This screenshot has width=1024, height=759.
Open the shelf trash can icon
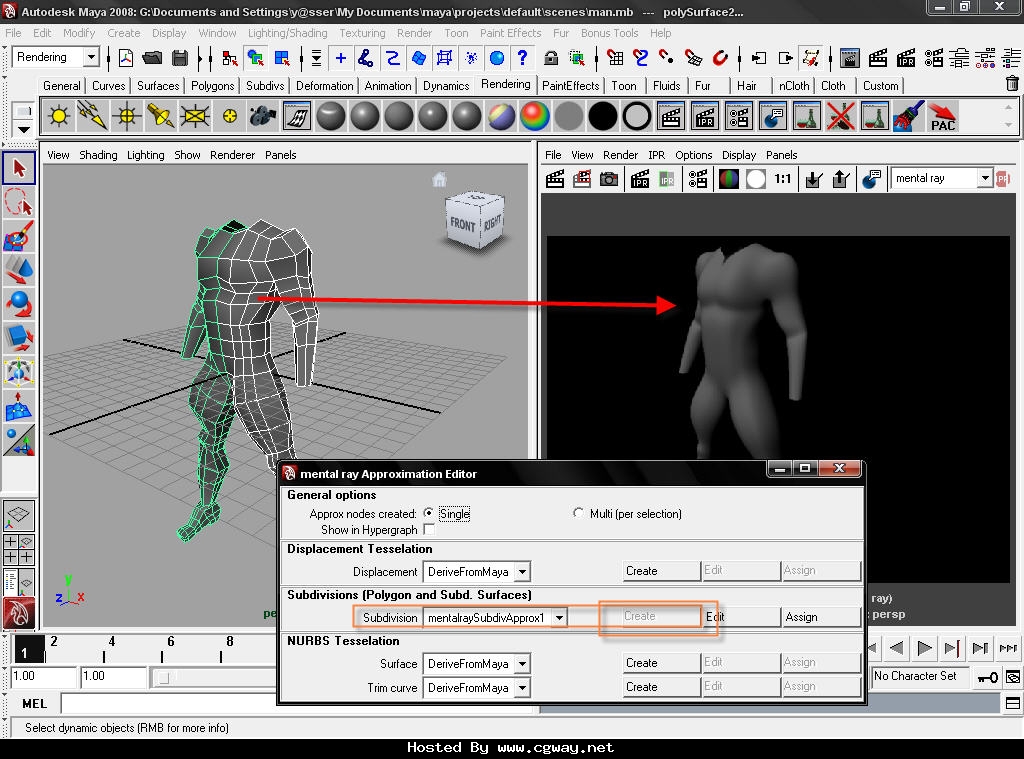tap(1012, 84)
